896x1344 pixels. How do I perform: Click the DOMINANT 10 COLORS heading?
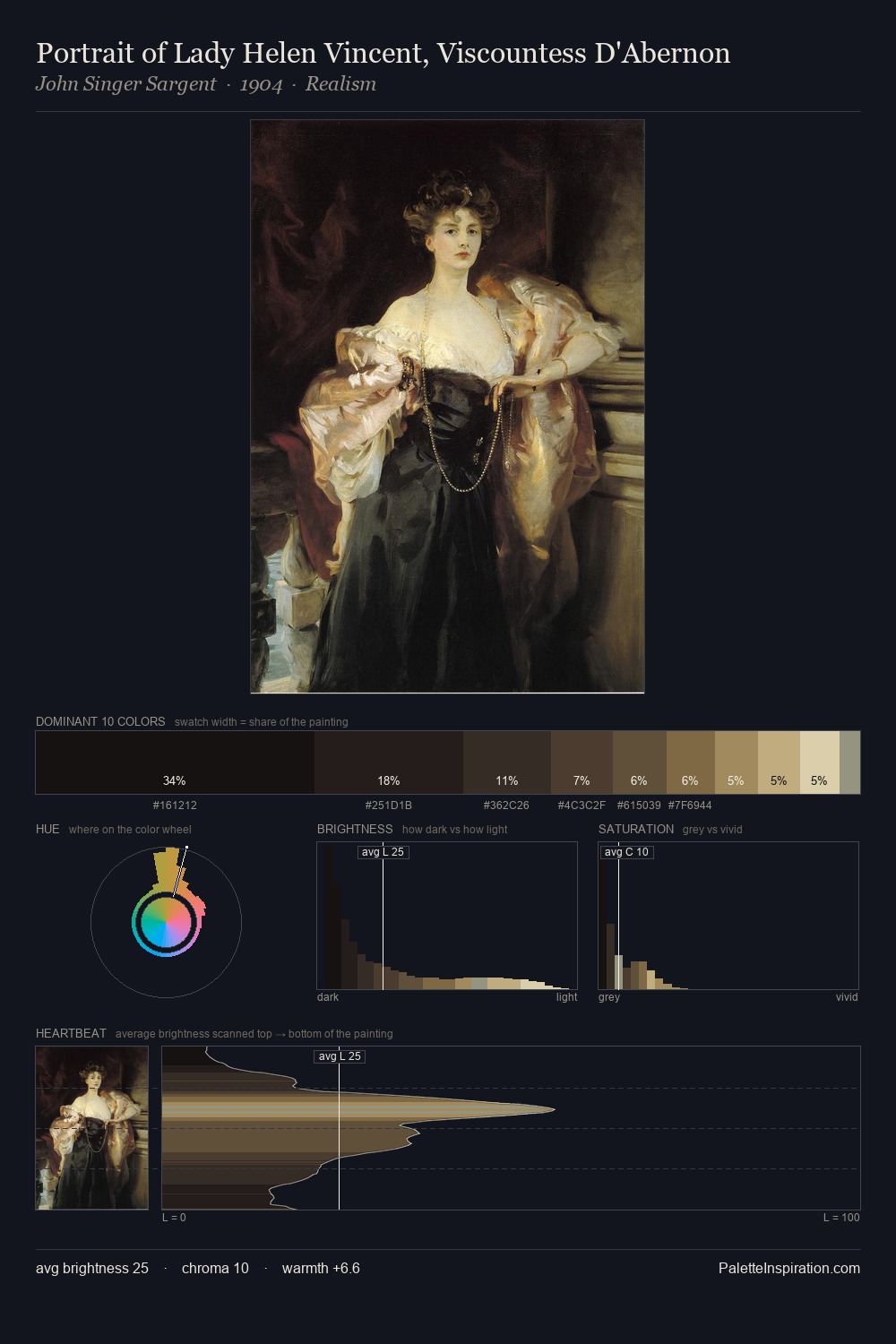coord(100,721)
